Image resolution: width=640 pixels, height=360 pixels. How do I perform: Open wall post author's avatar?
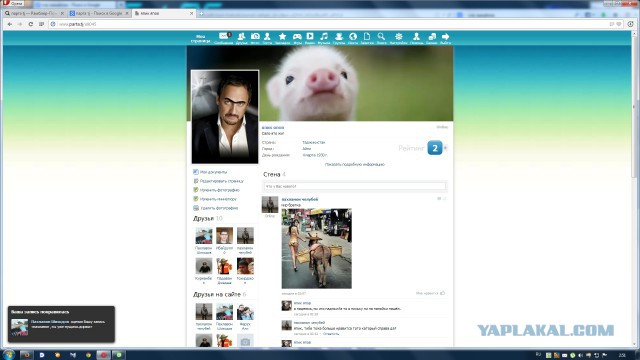coord(270,204)
